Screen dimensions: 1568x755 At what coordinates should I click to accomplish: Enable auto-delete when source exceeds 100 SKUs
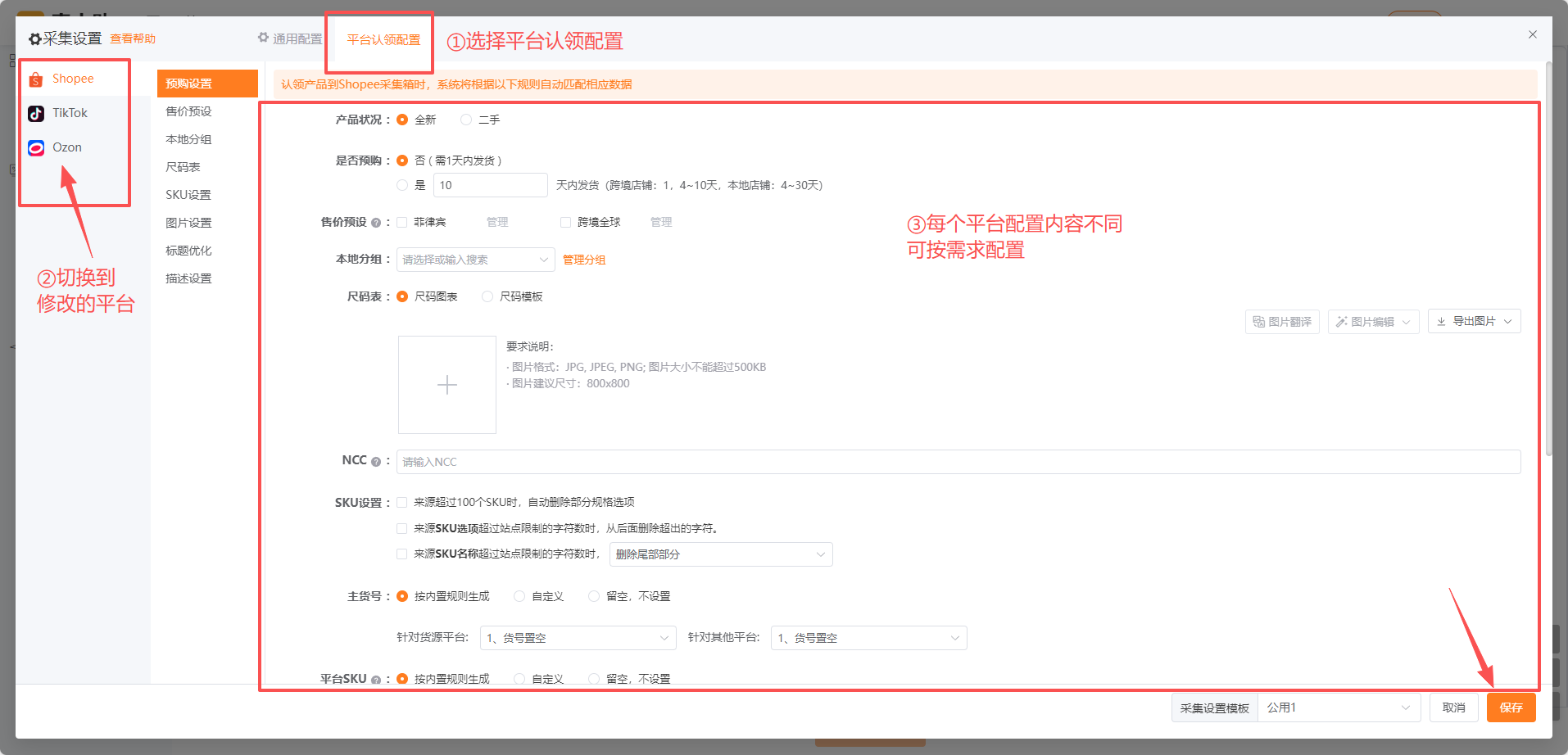point(402,502)
